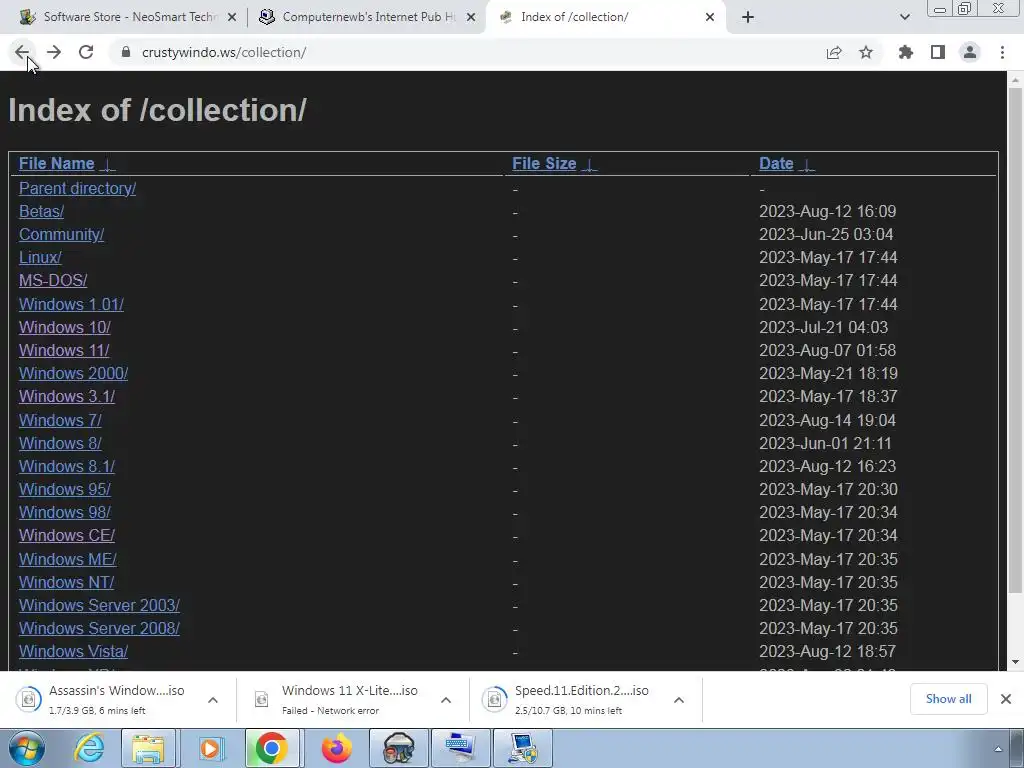Share this page via share icon
The image size is (1024, 768).
(834, 52)
